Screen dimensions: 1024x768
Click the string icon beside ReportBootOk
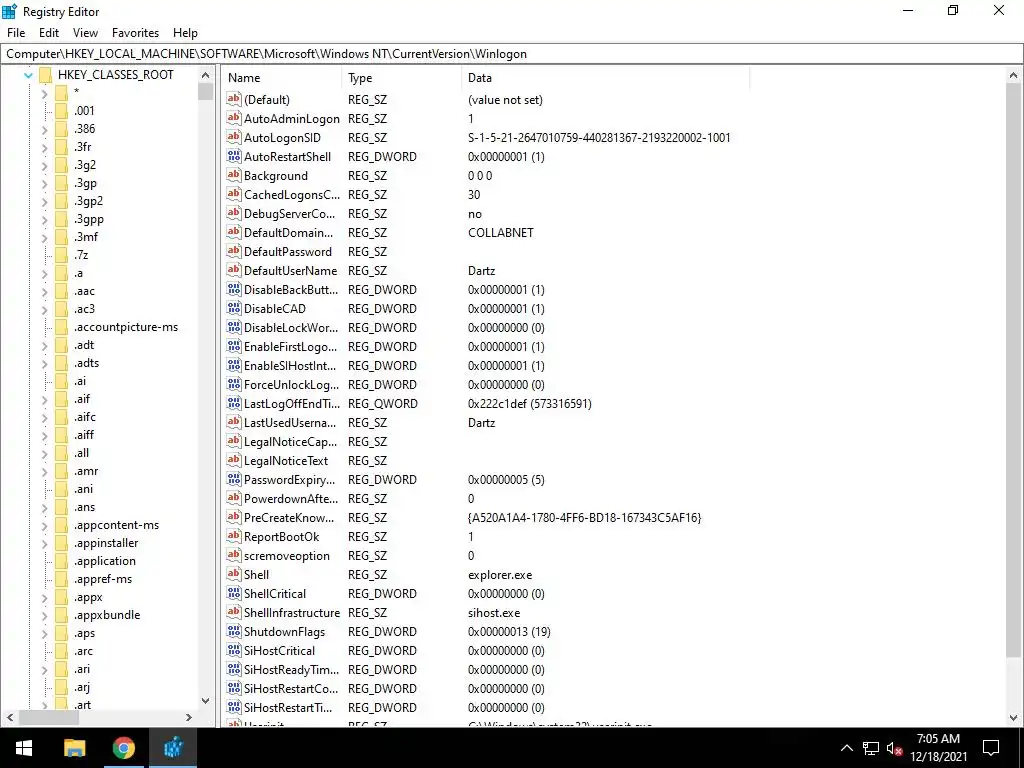(234, 536)
